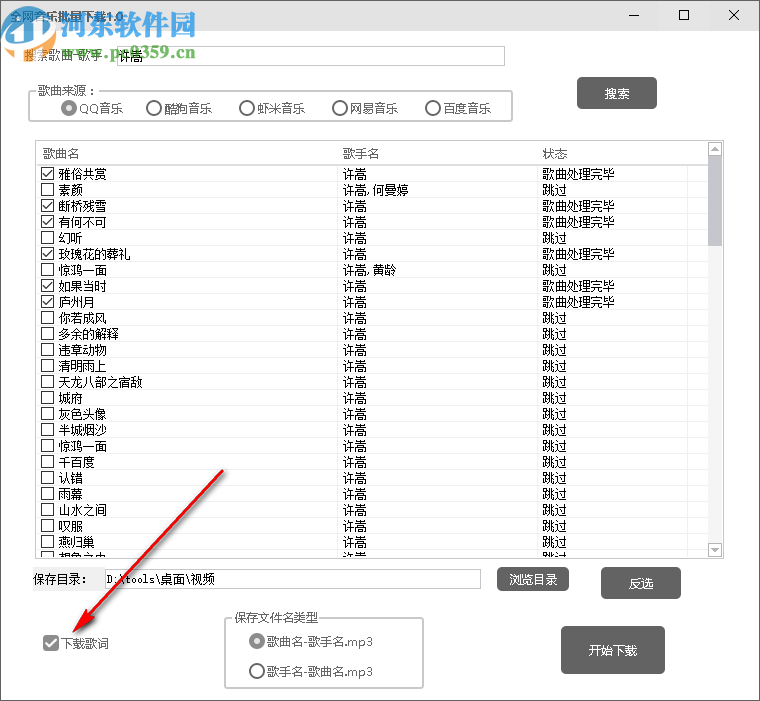Viewport: 760px width, 701px height.
Task: Check the song 灰色头像
Action: (x=48, y=414)
